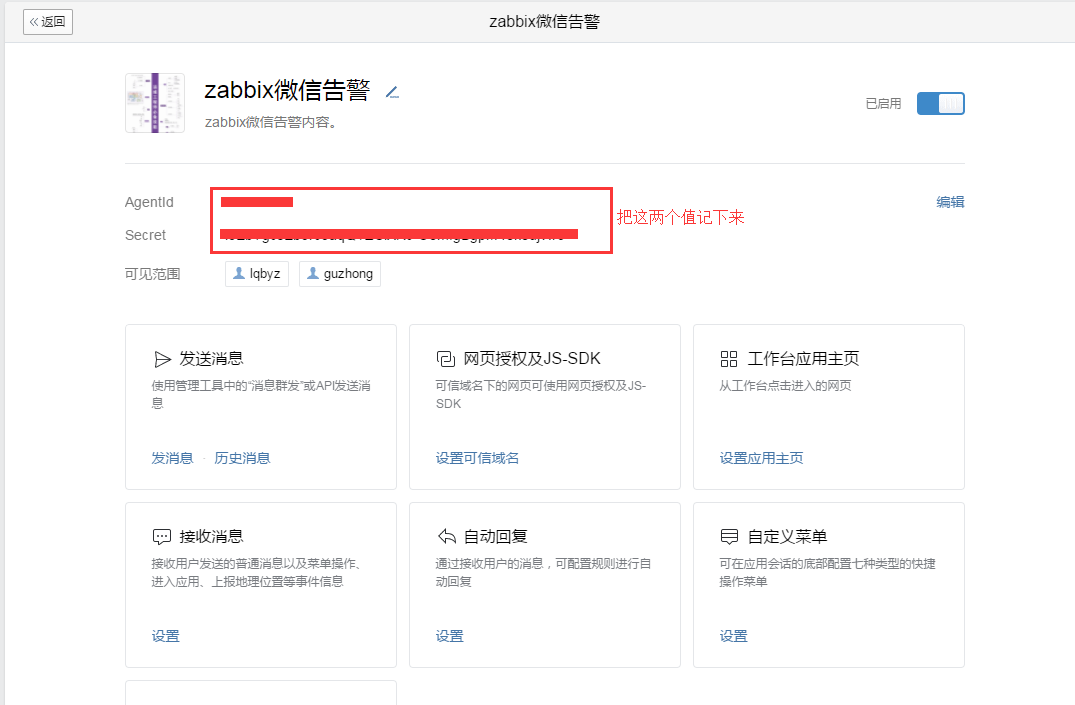Open 设置 under 自定义菜单
This screenshot has height=705, width=1075.
point(734,636)
